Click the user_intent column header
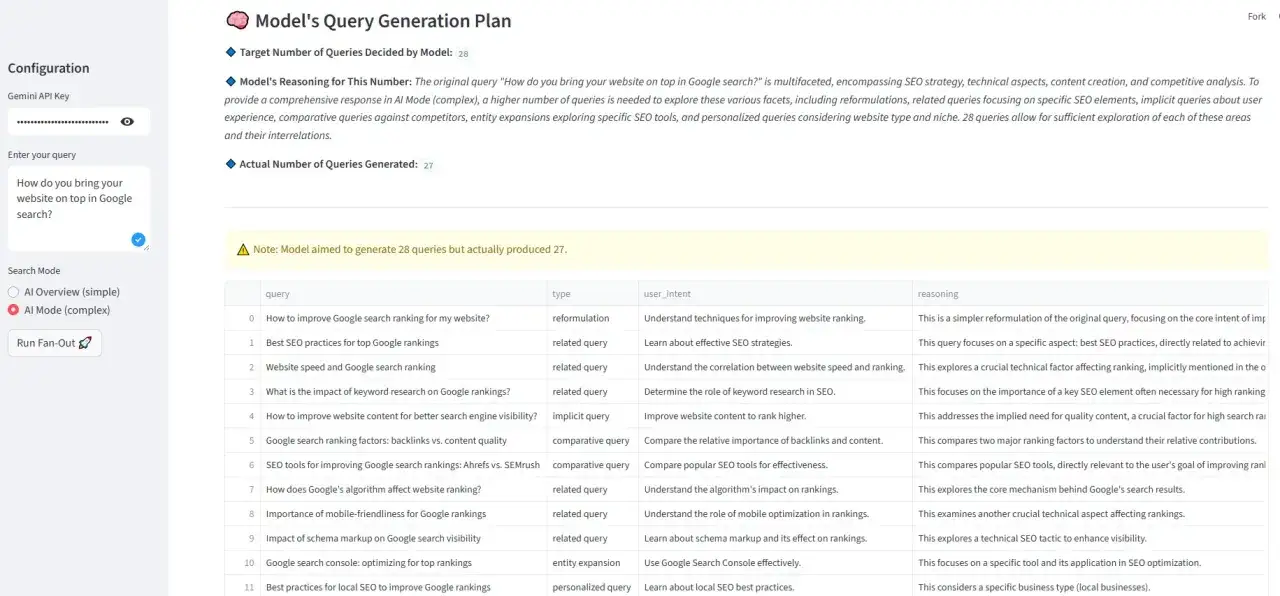 tap(667, 293)
